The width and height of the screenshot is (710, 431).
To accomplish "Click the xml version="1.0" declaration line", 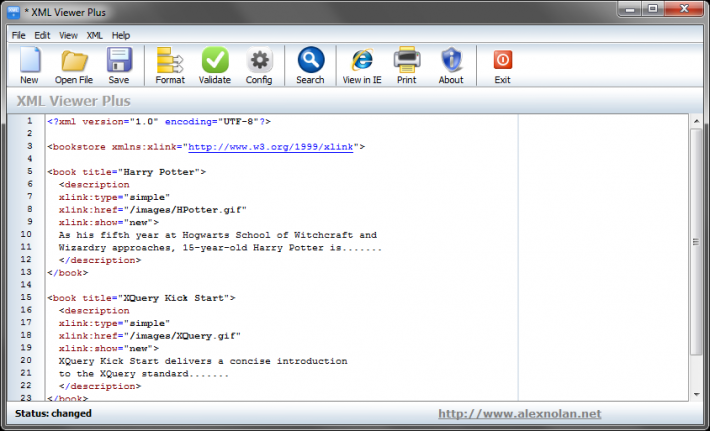I will [x=159, y=122].
